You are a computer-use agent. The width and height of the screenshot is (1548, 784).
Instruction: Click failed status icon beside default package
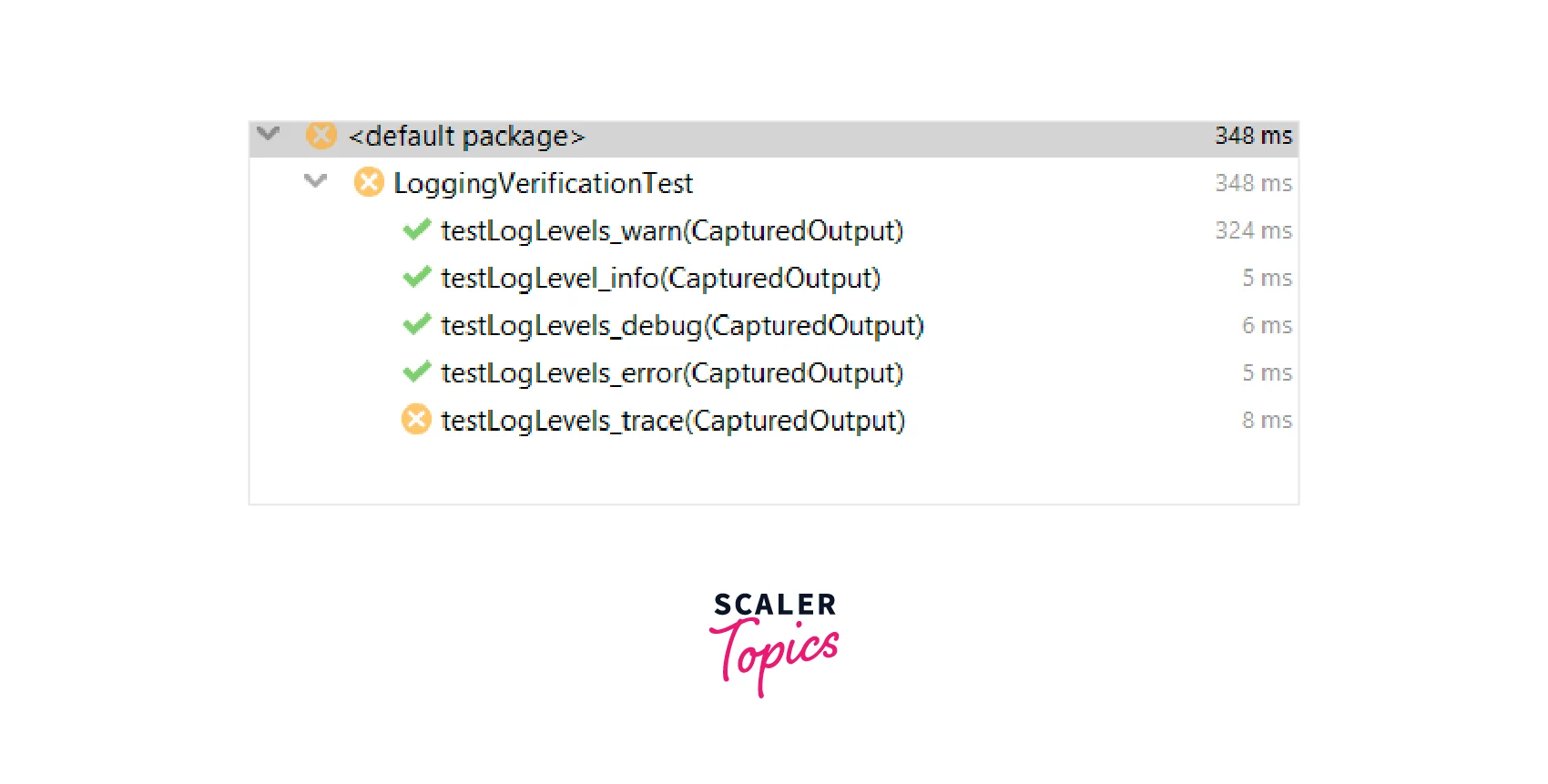[x=321, y=136]
